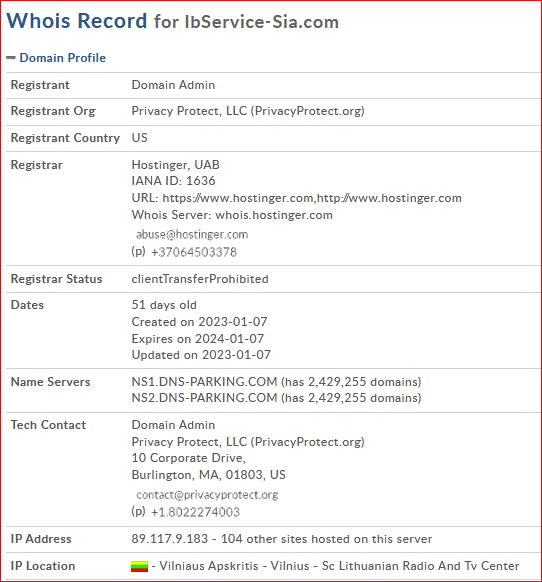Viewport: 542px width, 582px height.
Task: Click the Expires on 2024-01-07 date
Action: [x=198, y=339]
